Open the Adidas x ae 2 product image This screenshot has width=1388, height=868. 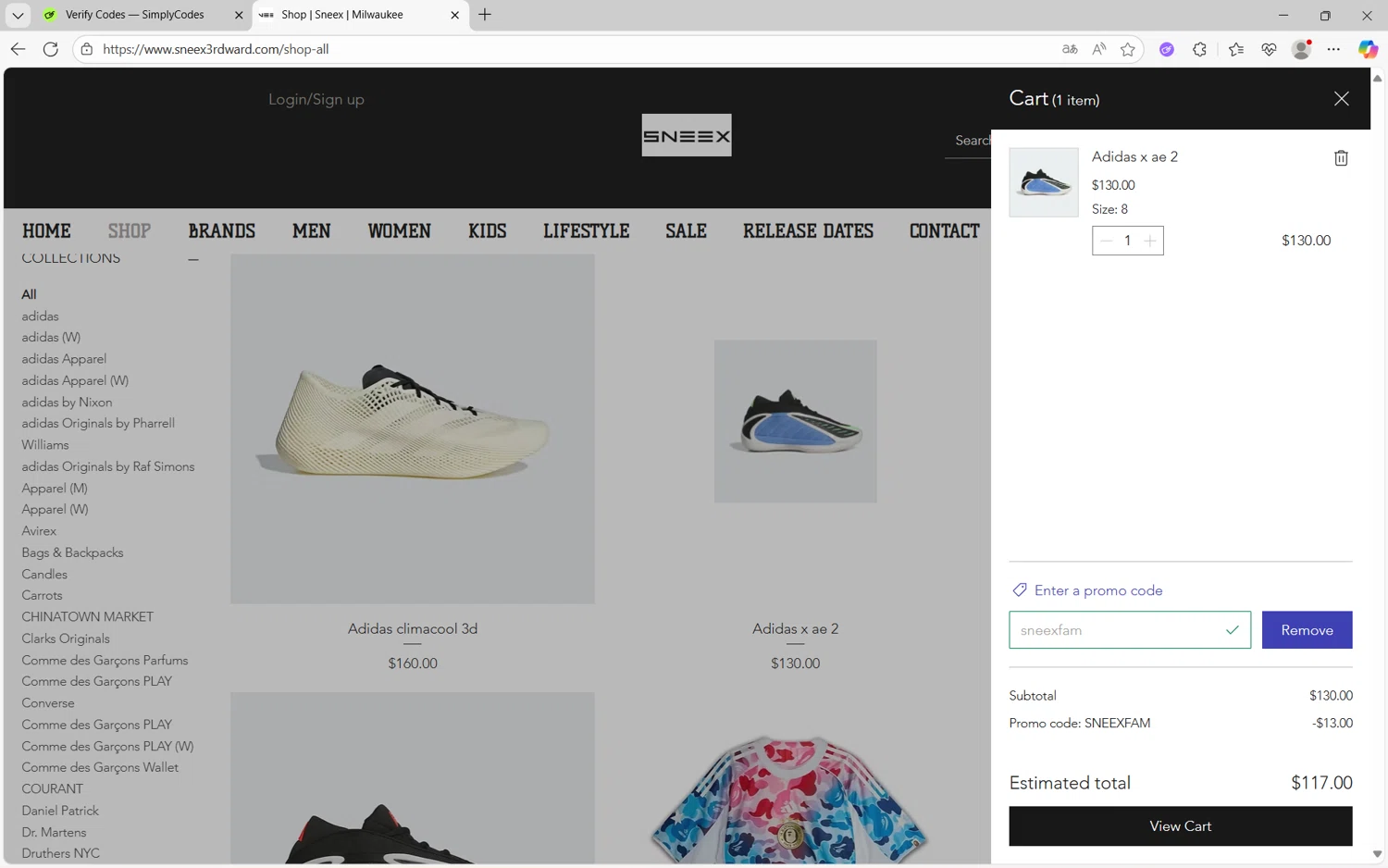[x=795, y=421]
